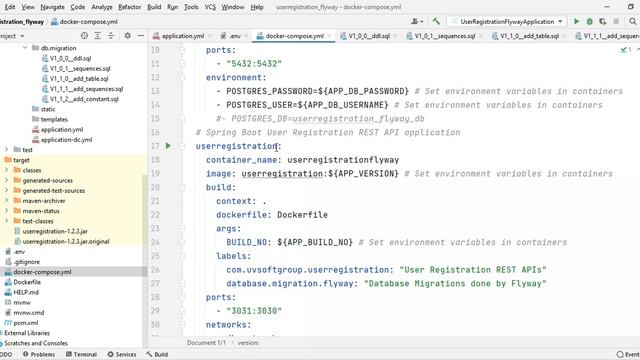Image resolution: width=640 pixels, height=360 pixels.
Task: Select mvnw.cmd in project tree
Action: click(29, 313)
